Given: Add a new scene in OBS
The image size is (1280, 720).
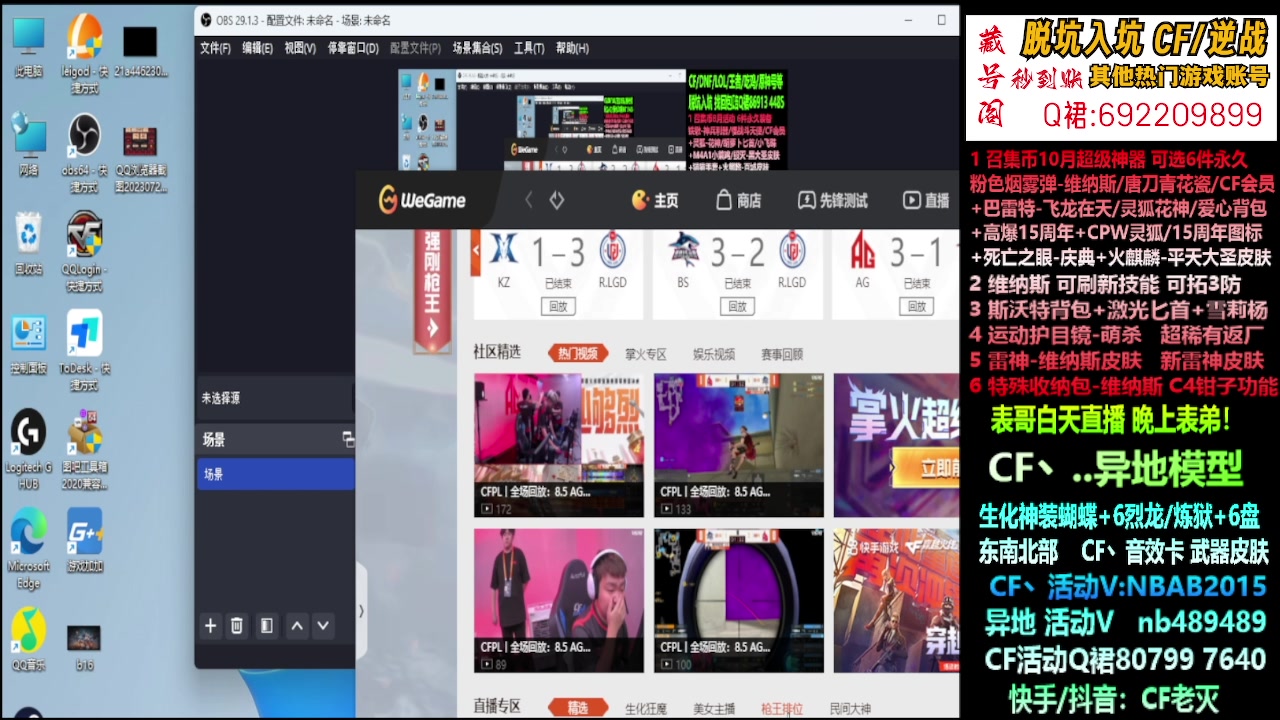Looking at the screenshot, I should [x=210, y=626].
